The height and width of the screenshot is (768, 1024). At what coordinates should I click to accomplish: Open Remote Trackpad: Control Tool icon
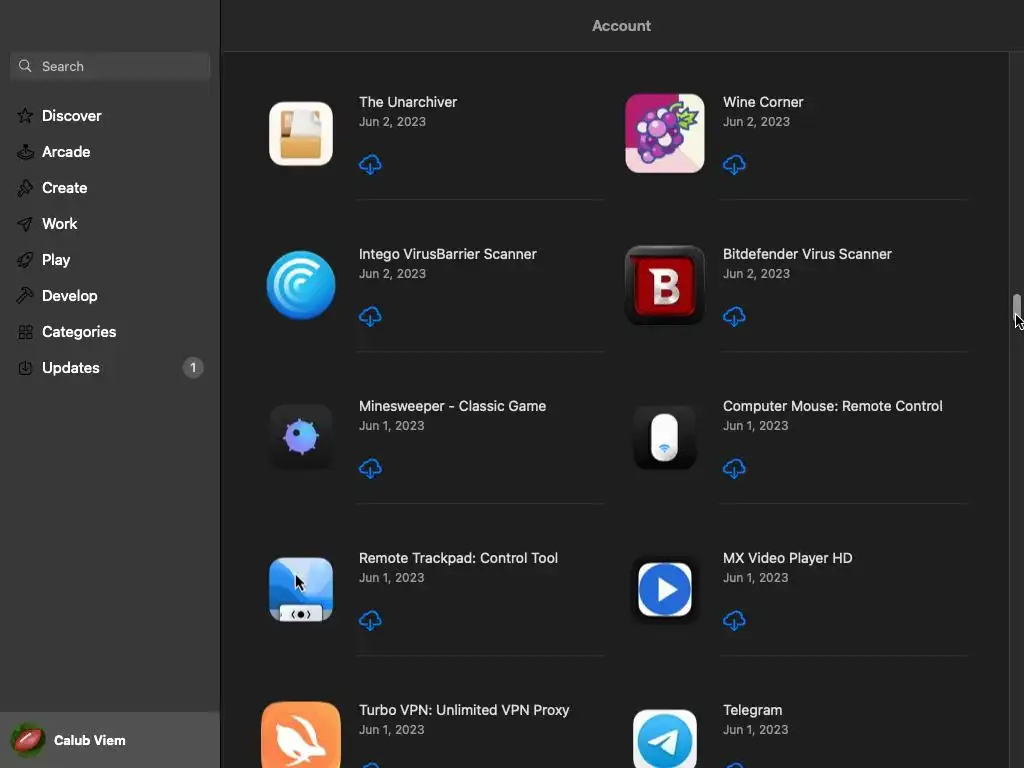(x=301, y=589)
